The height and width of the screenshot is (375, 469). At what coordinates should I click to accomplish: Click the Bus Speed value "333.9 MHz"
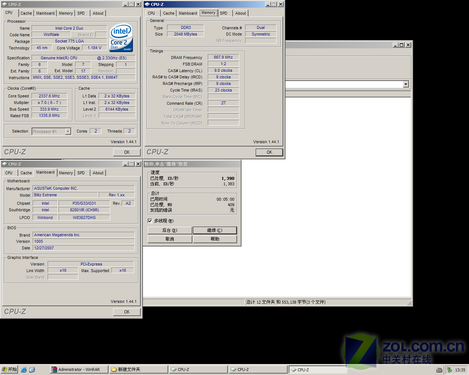(x=49, y=109)
